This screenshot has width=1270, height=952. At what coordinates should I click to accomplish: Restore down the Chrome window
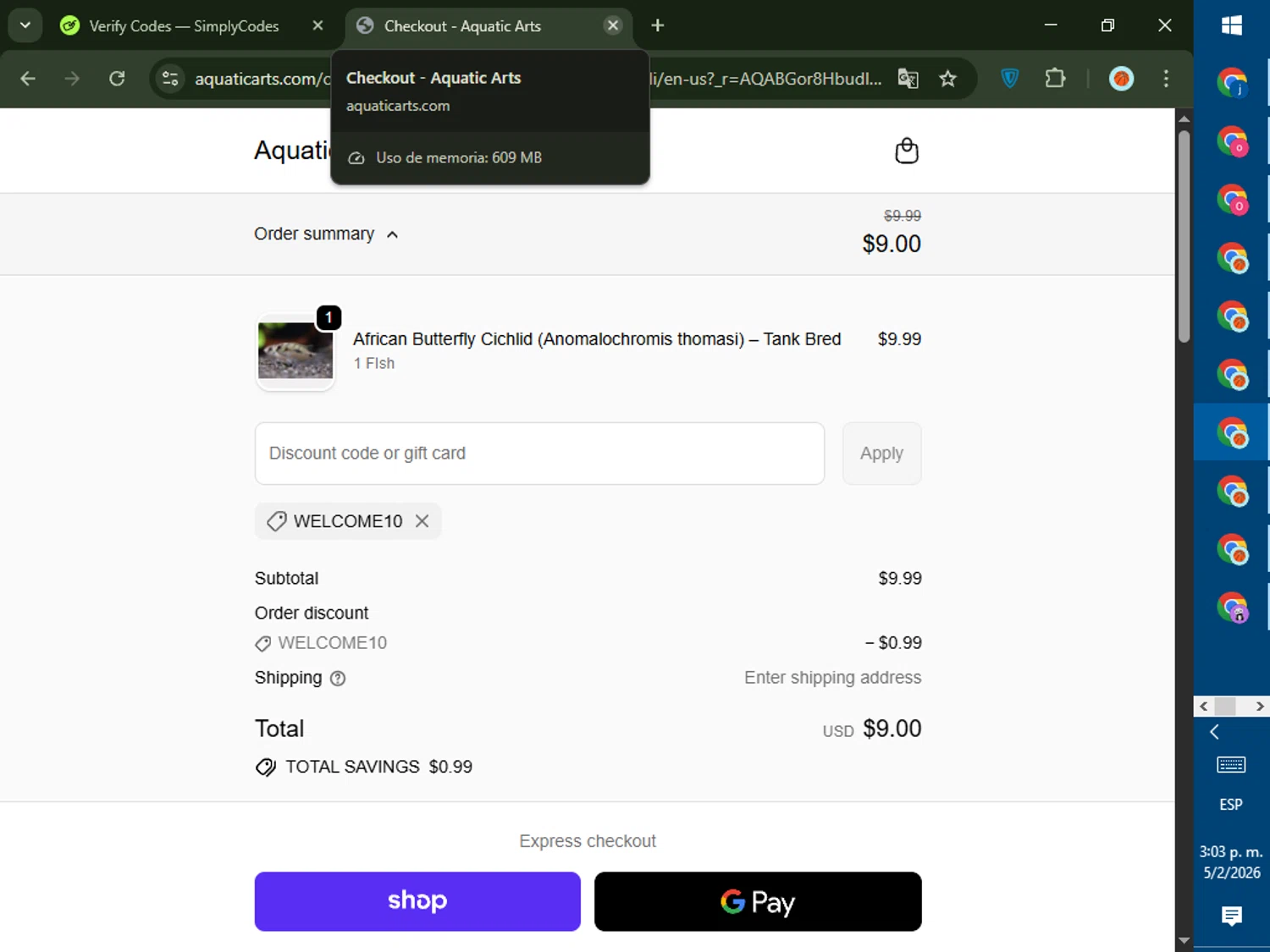coord(1107,25)
